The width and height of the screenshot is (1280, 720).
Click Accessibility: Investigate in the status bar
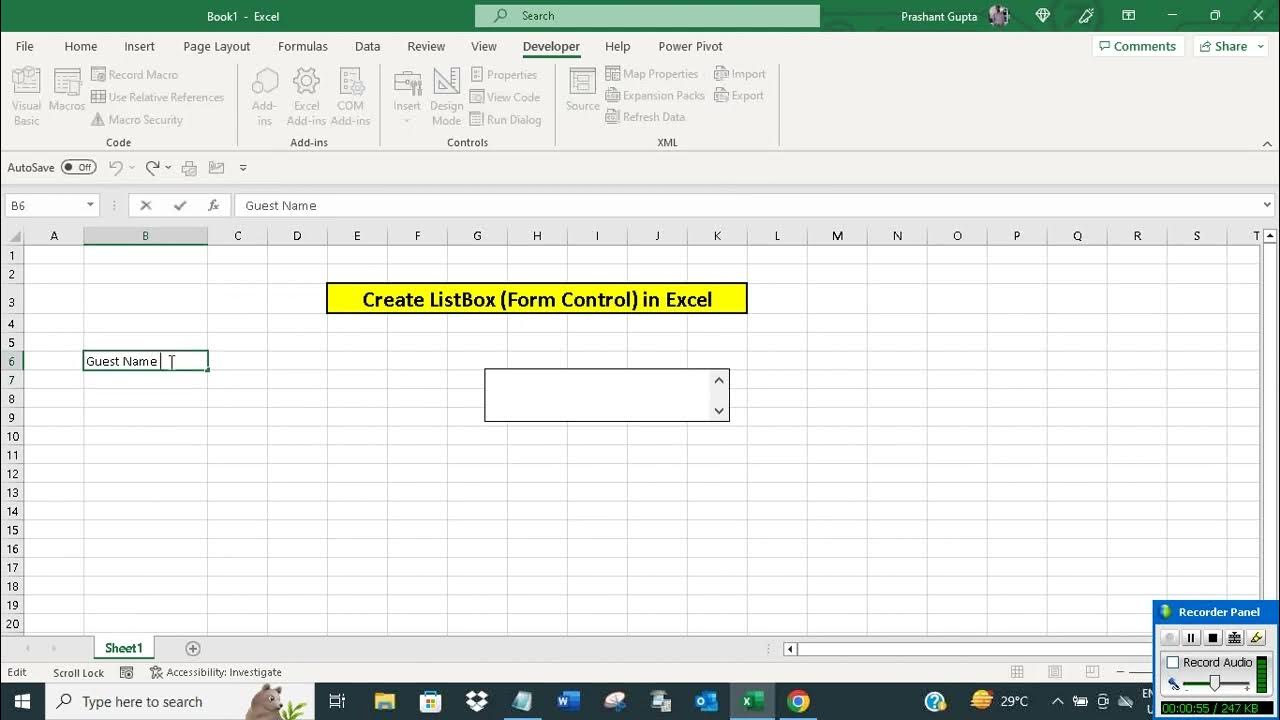[x=215, y=673]
